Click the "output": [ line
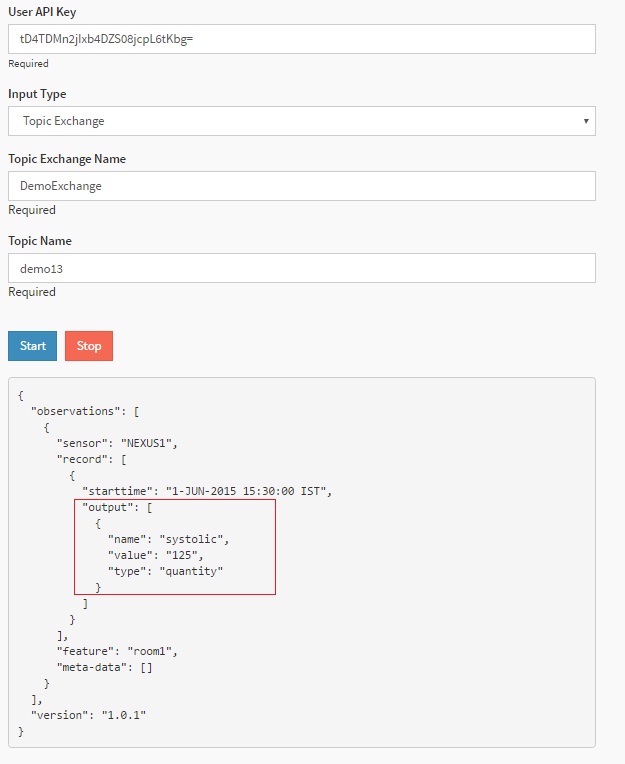This screenshot has width=625, height=764. pyautogui.click(x=117, y=507)
